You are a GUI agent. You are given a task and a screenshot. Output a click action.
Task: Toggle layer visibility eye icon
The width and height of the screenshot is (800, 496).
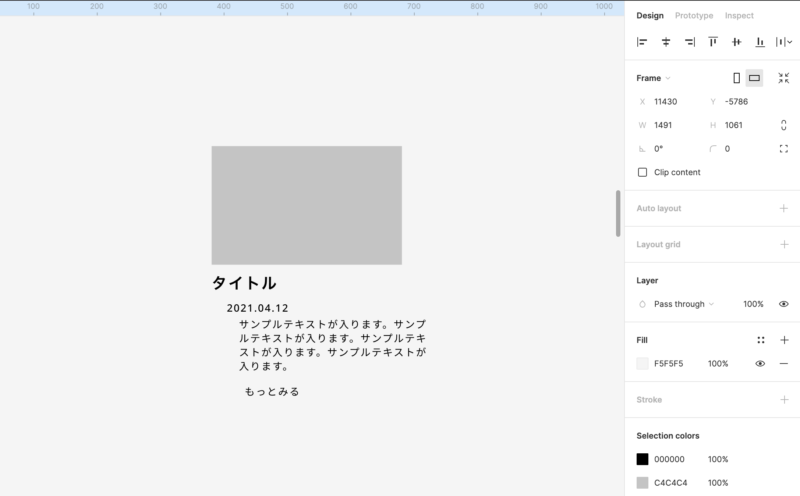[784, 304]
